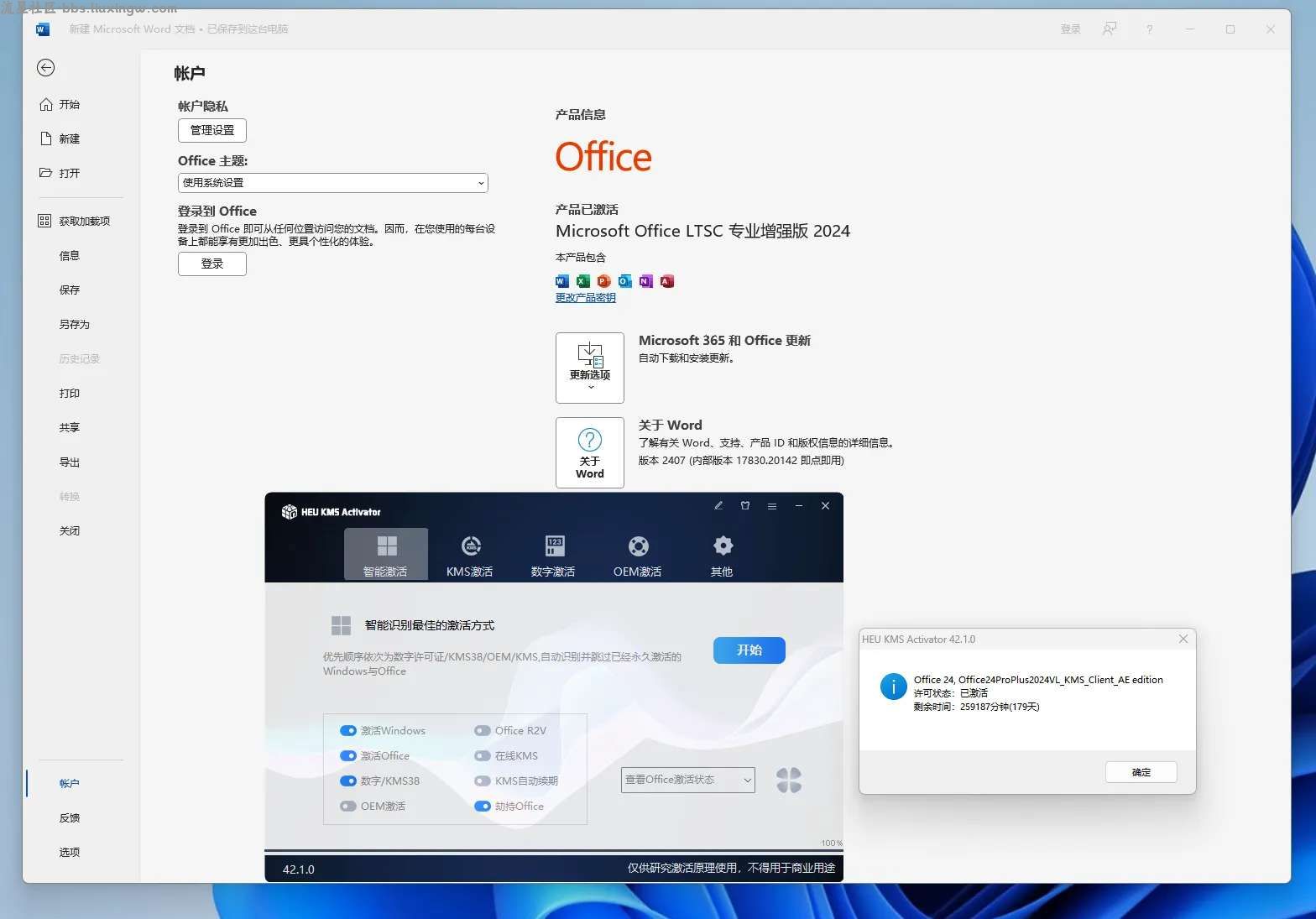The image size is (1316, 919).
Task: Click the PowerPoint product icon
Action: (604, 281)
